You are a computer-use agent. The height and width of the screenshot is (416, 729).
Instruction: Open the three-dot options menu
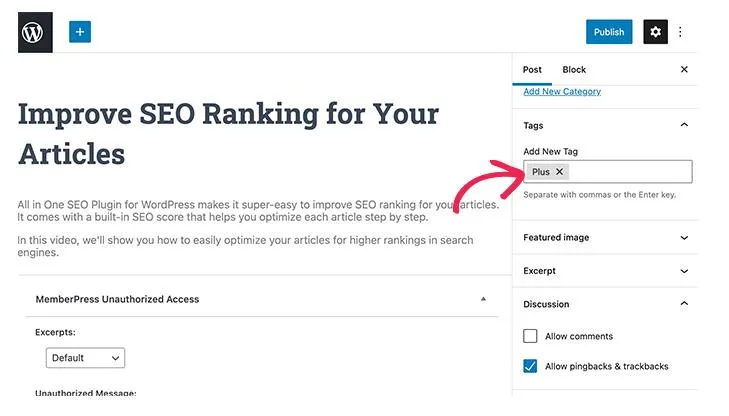point(680,32)
